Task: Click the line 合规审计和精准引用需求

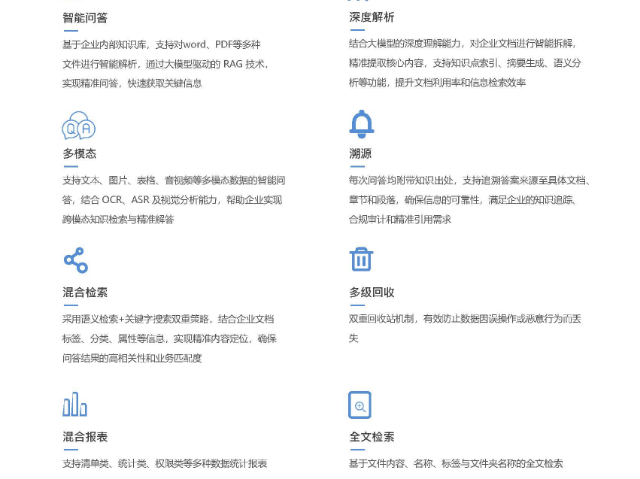Action: [x=400, y=220]
